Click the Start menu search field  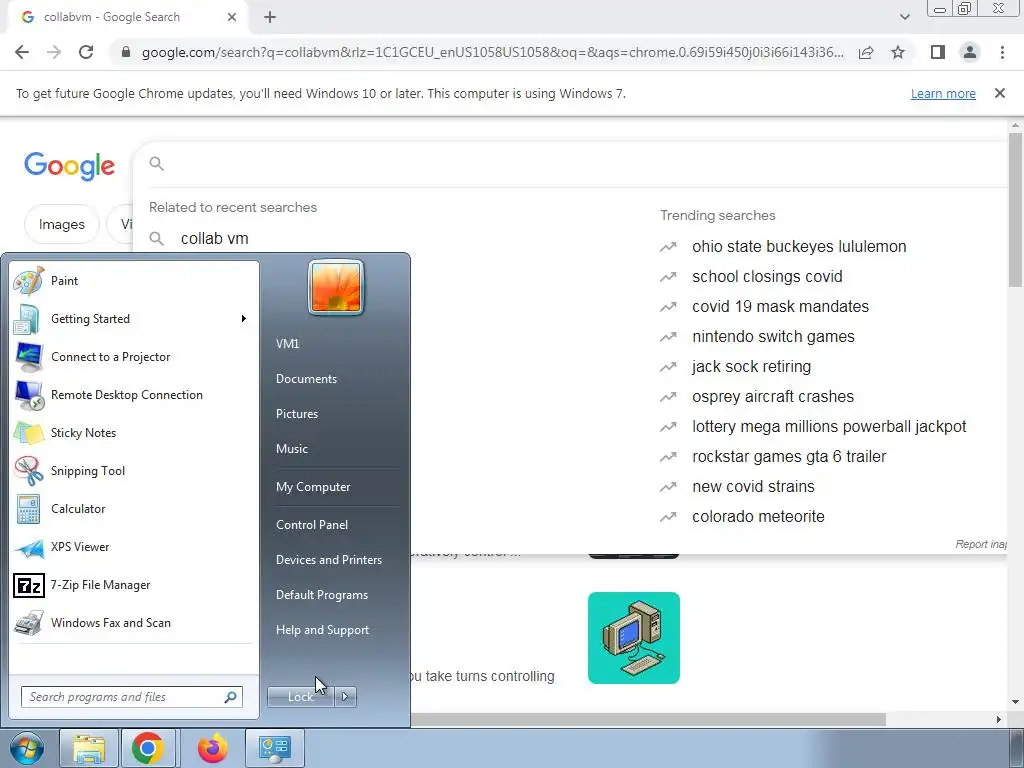(x=131, y=697)
